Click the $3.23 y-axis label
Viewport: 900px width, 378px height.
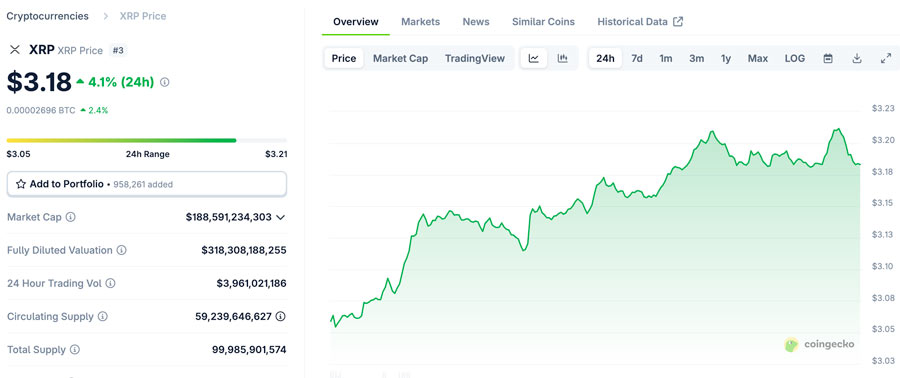pos(883,108)
